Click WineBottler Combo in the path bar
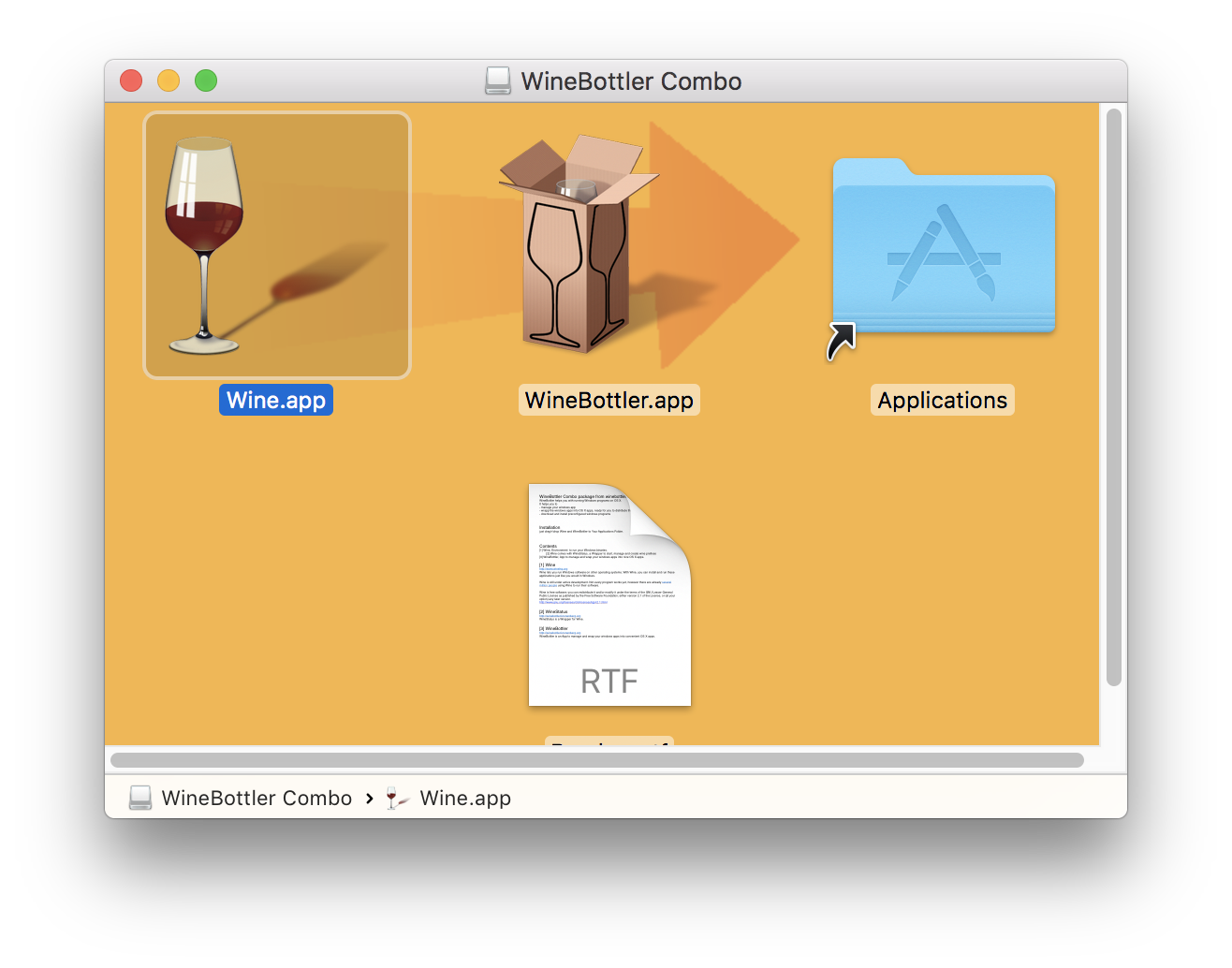The image size is (1232, 968). (257, 798)
